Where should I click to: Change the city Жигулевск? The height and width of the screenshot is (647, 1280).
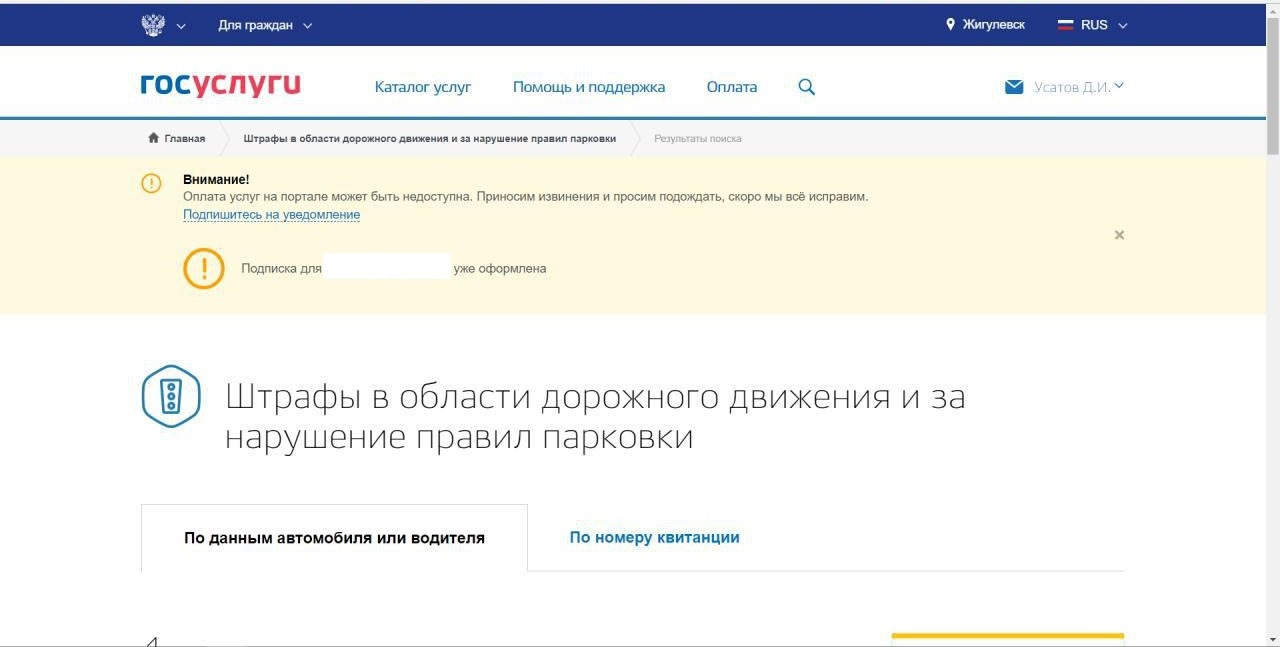[x=993, y=25]
